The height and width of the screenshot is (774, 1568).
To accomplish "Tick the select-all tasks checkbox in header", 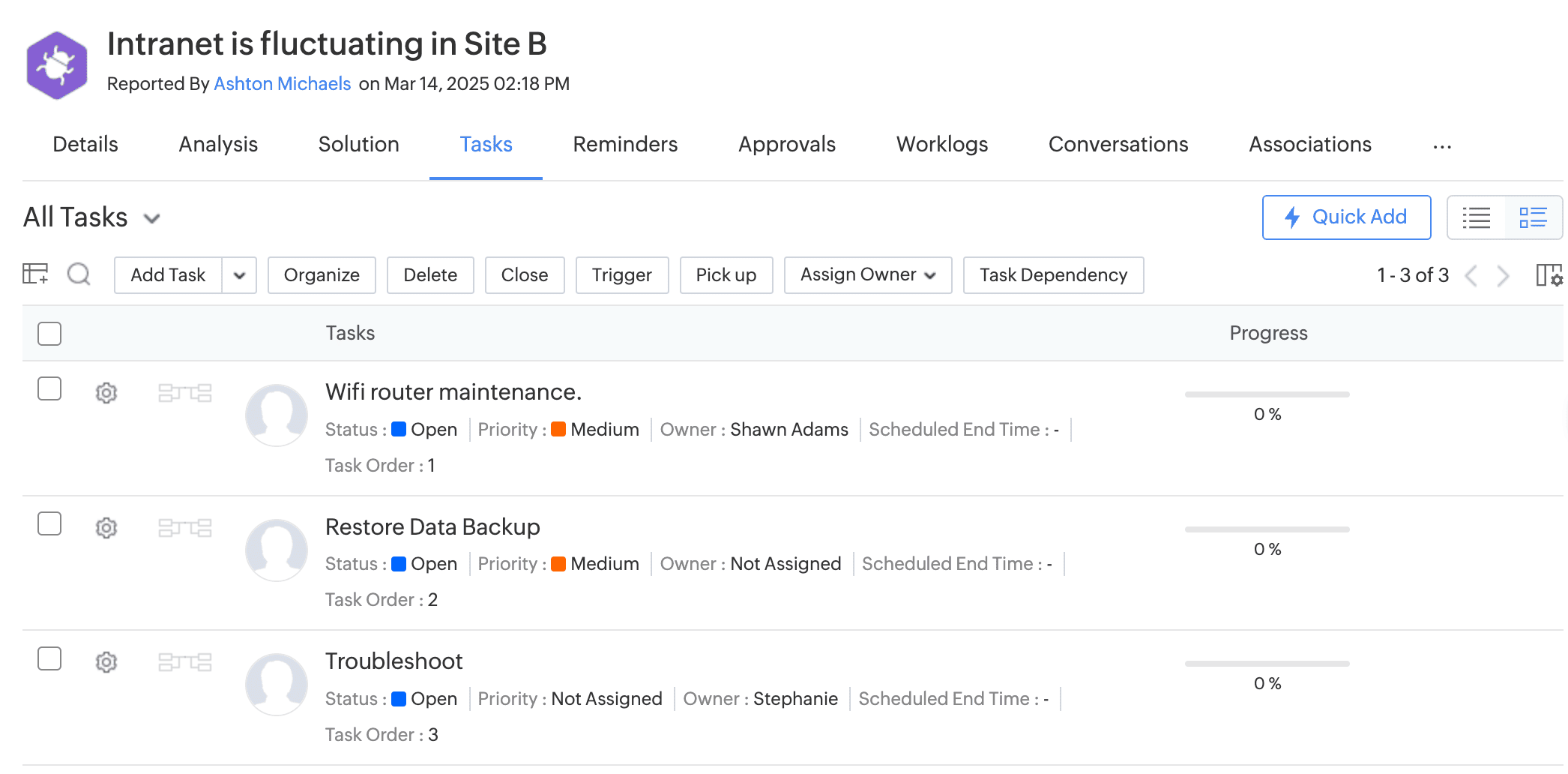I will 49,334.
